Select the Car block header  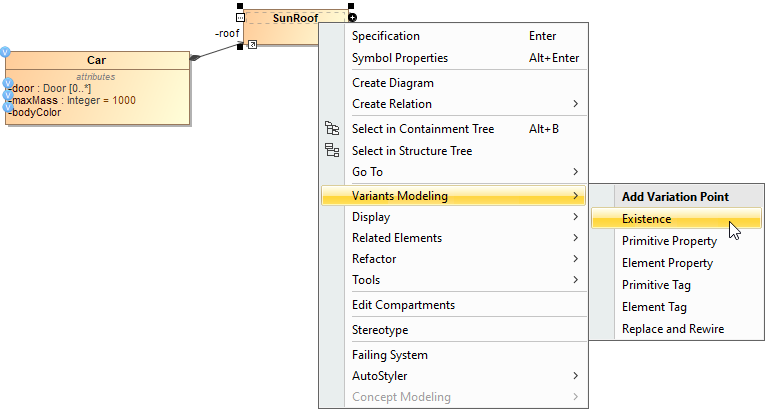pyautogui.click(x=96, y=60)
